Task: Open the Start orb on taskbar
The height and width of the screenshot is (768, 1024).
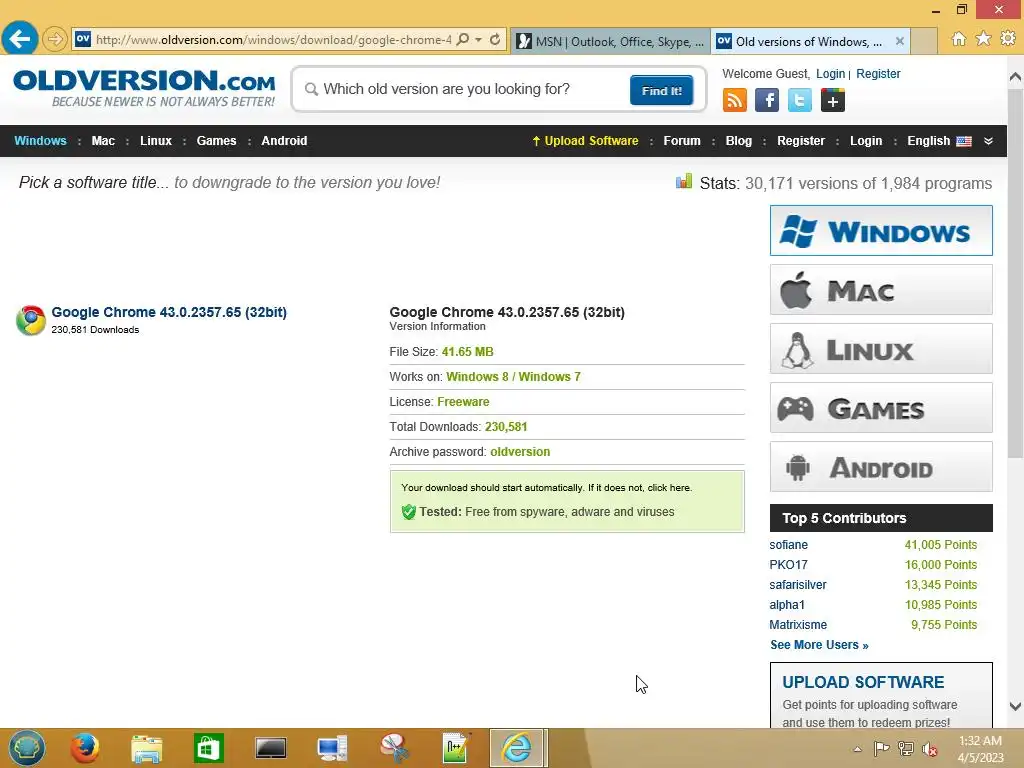Action: click(x=27, y=748)
